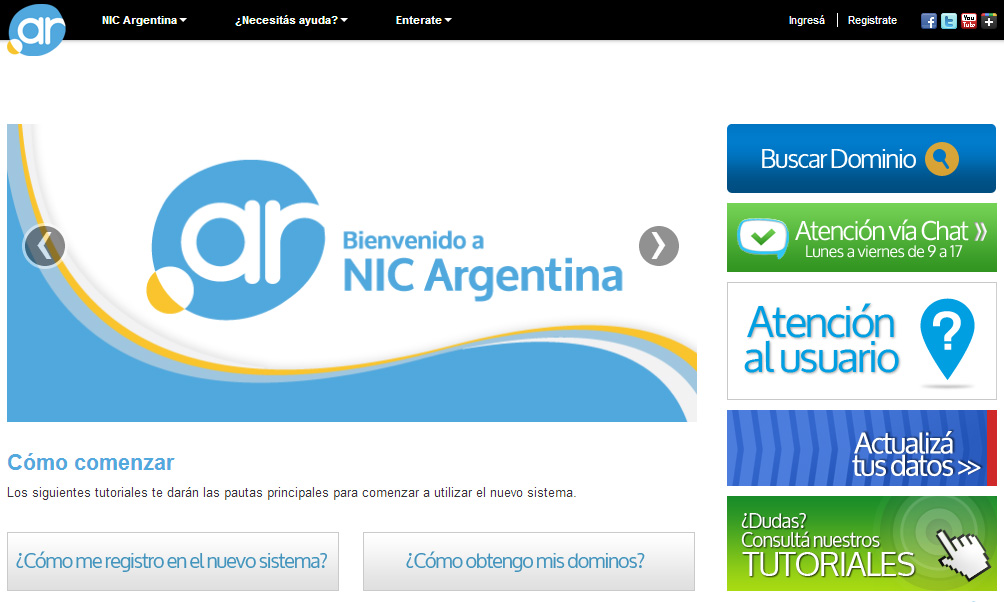Screen dimensions: 1004x602
Task: Click the pointing hand cursor icon
Action: pyautogui.click(x=964, y=554)
